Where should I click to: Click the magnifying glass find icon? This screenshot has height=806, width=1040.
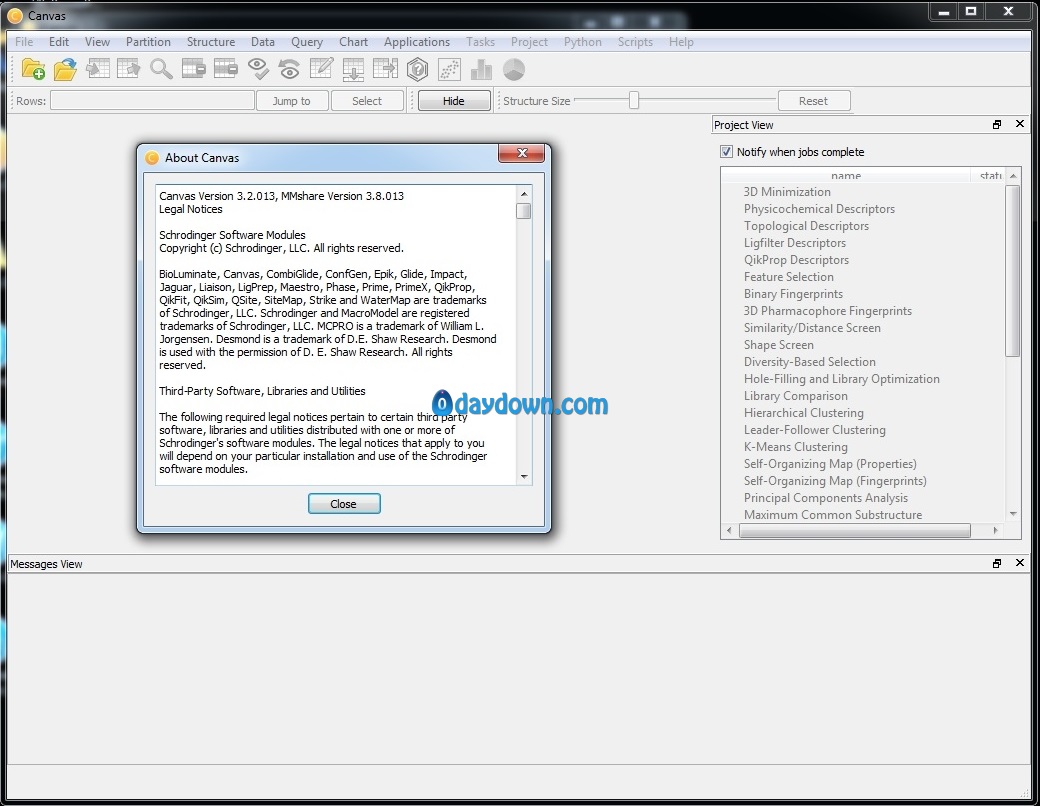coord(161,68)
